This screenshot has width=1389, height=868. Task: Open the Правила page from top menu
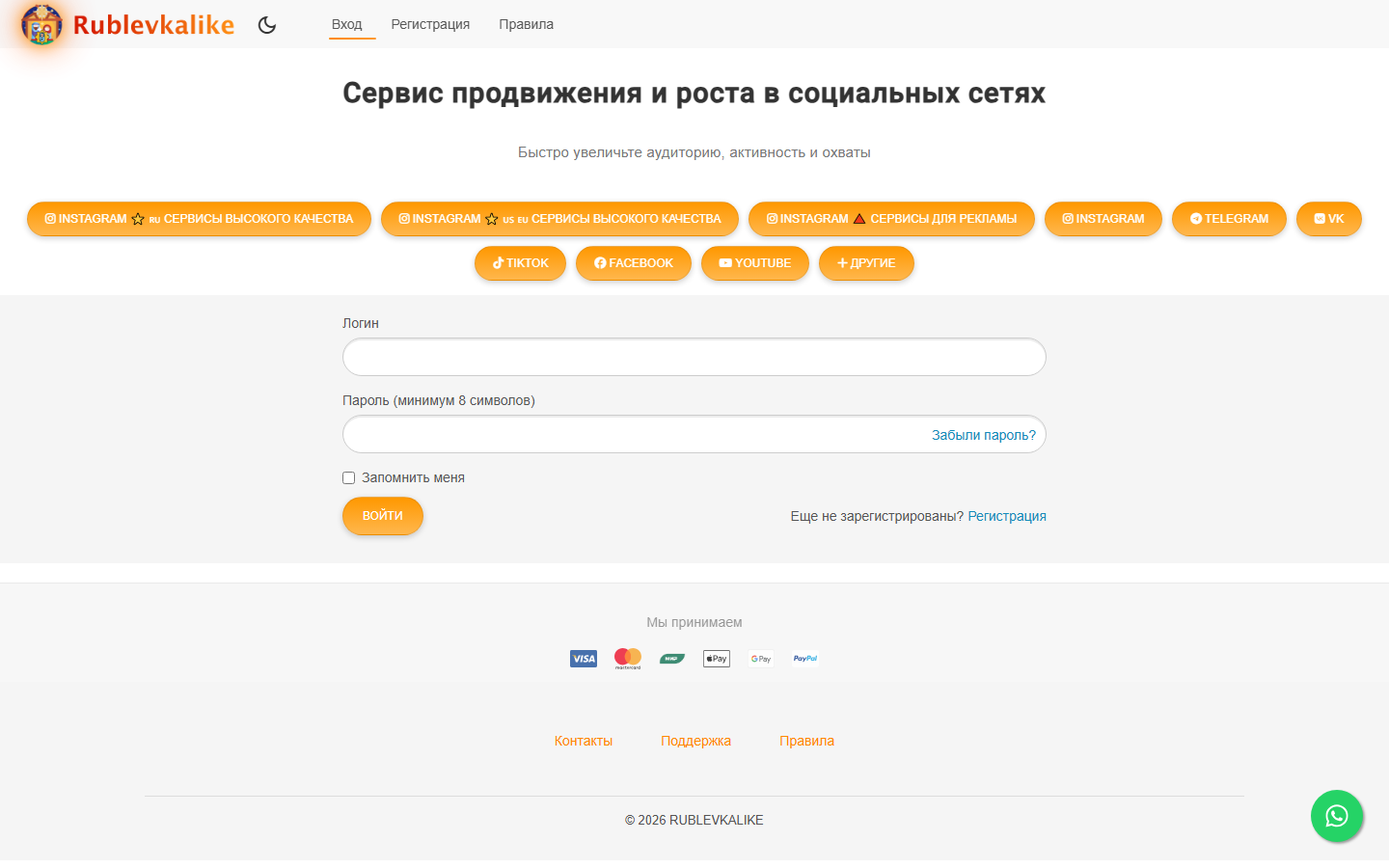[x=526, y=24]
